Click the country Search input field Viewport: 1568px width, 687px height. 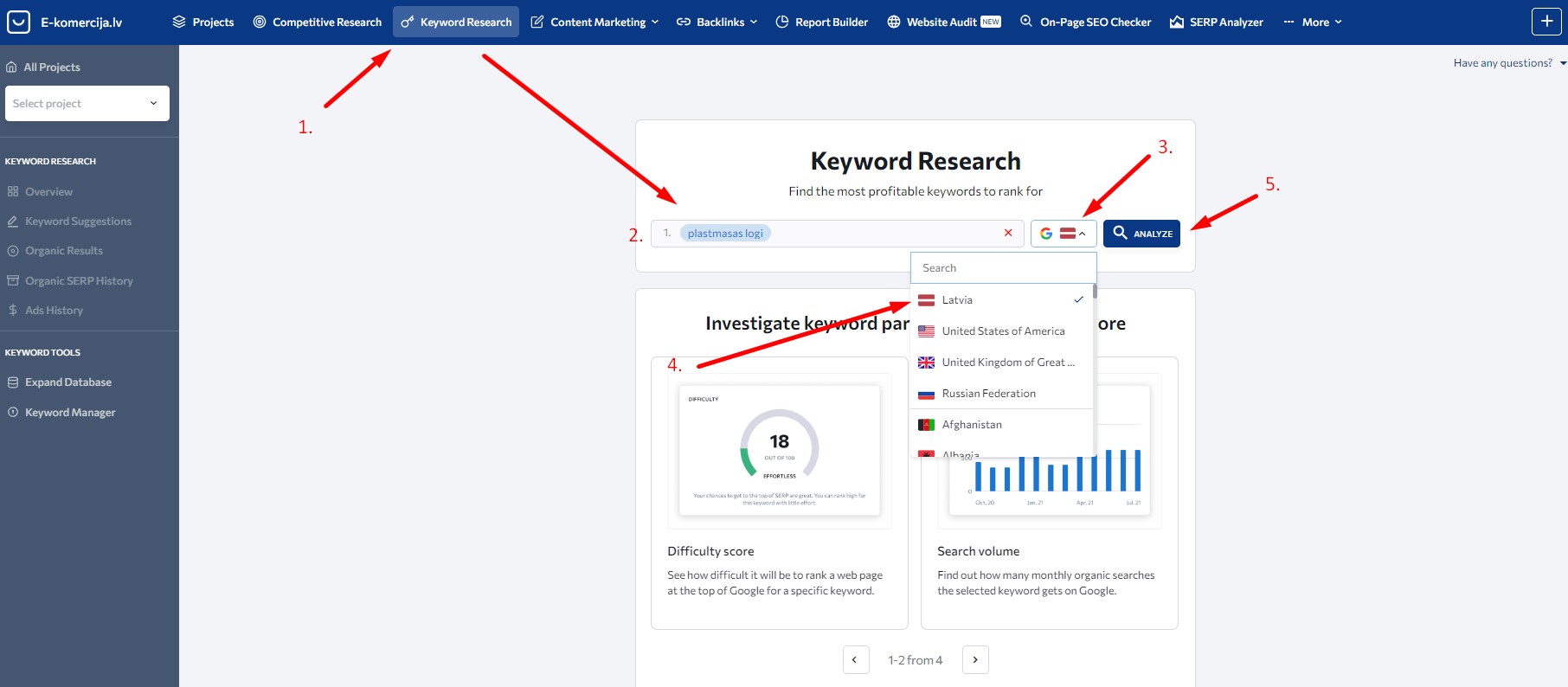click(x=1003, y=268)
